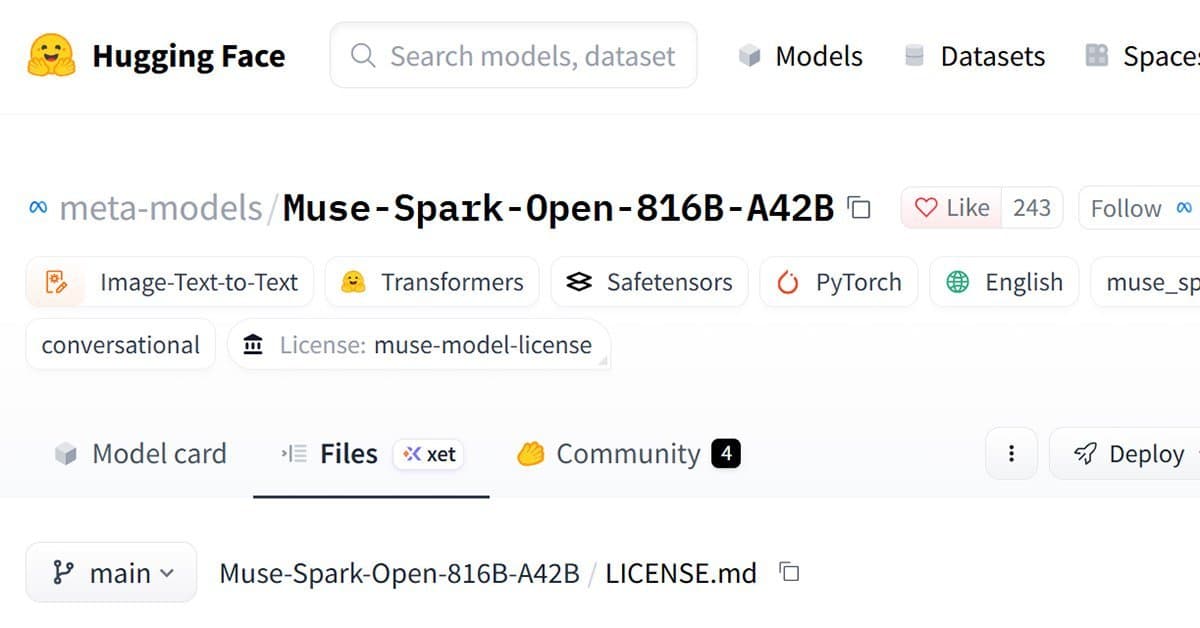Click the Safetensors stack icon
Image resolution: width=1200 pixels, height=628 pixels.
[579, 282]
